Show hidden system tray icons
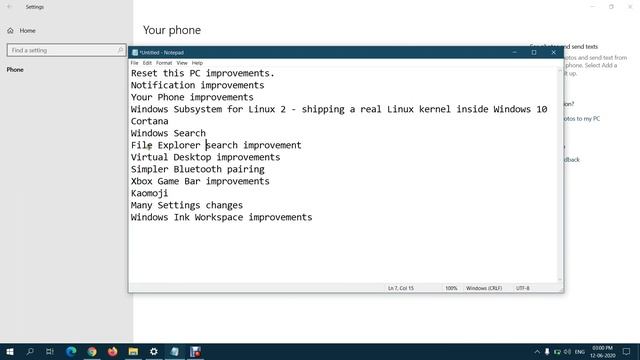The height and width of the screenshot is (360, 640). 537,352
